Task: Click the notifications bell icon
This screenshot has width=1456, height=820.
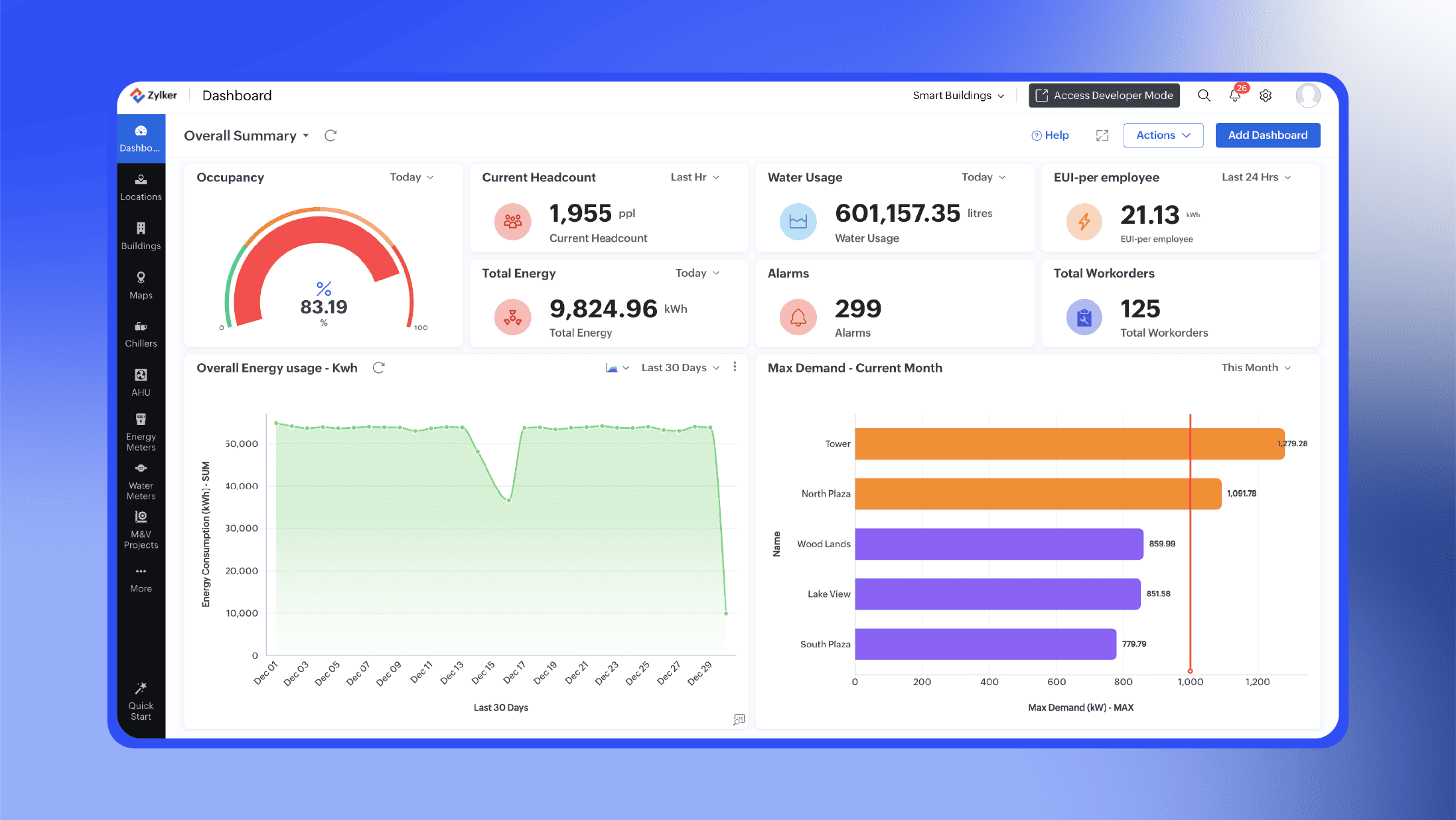Action: pyautogui.click(x=1234, y=96)
